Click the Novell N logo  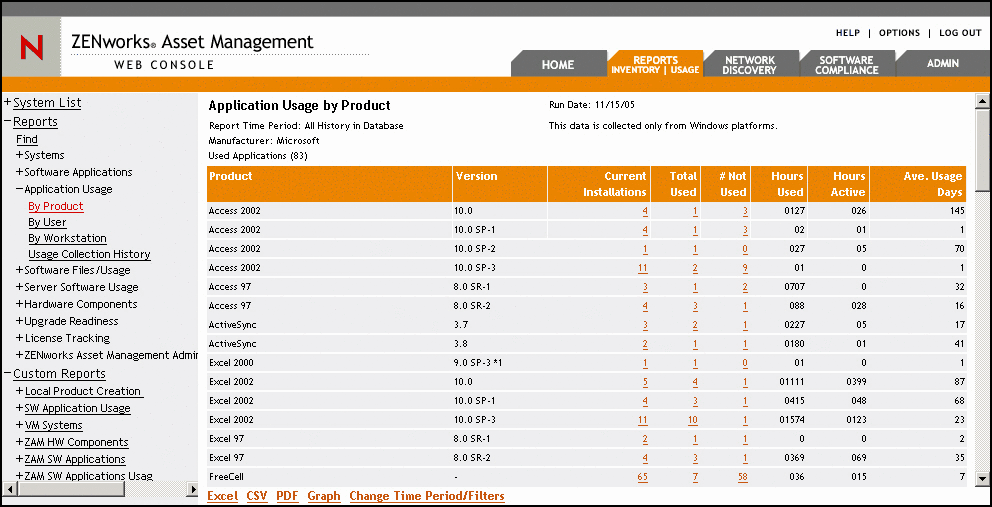32,47
